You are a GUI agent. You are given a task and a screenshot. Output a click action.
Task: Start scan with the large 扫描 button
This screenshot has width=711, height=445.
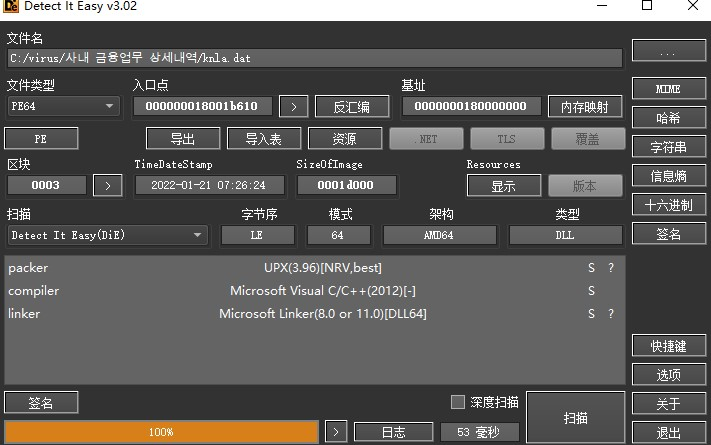click(575, 417)
